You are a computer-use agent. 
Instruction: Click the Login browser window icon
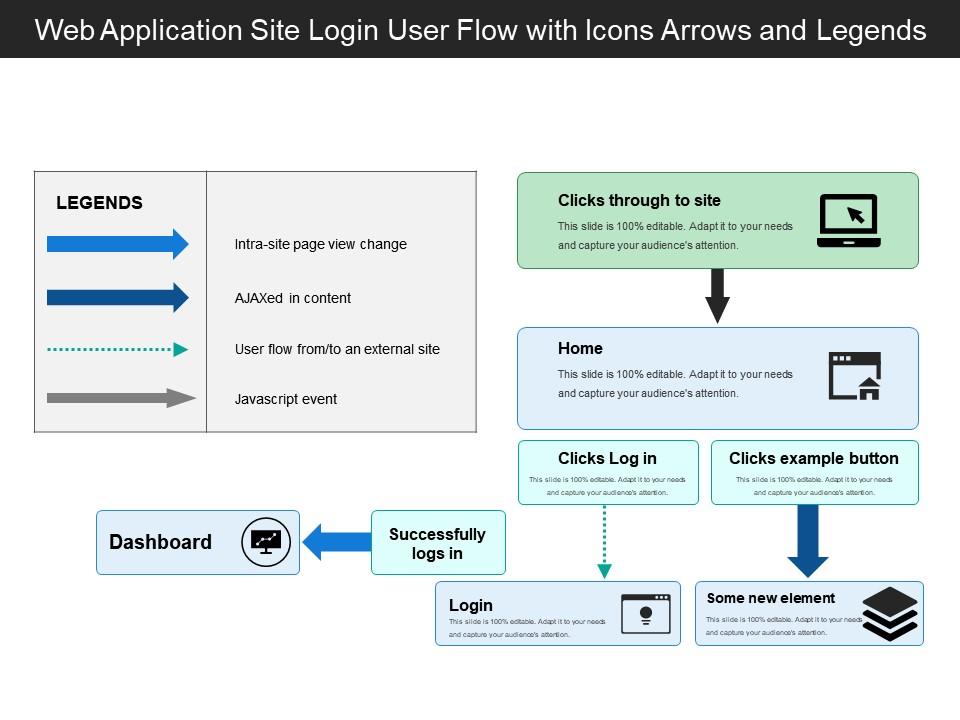tap(645, 613)
